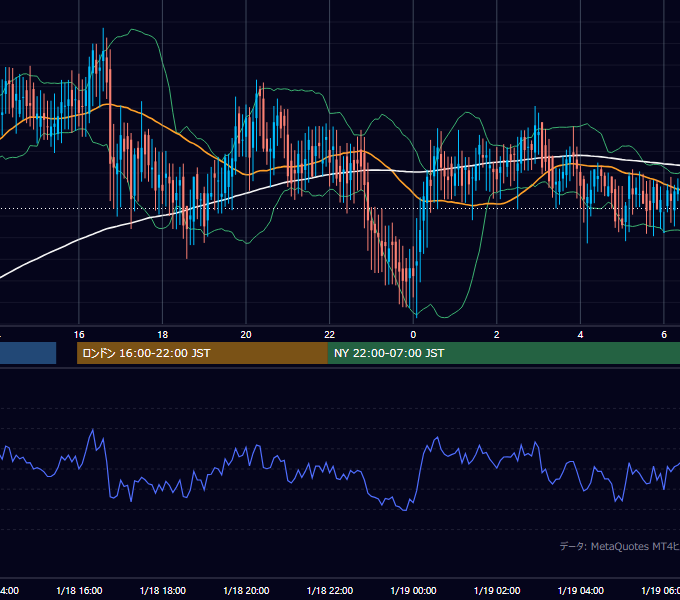The height and width of the screenshot is (600, 680).
Task: Select the 20 hour label on upper axis
Action: (x=246, y=335)
